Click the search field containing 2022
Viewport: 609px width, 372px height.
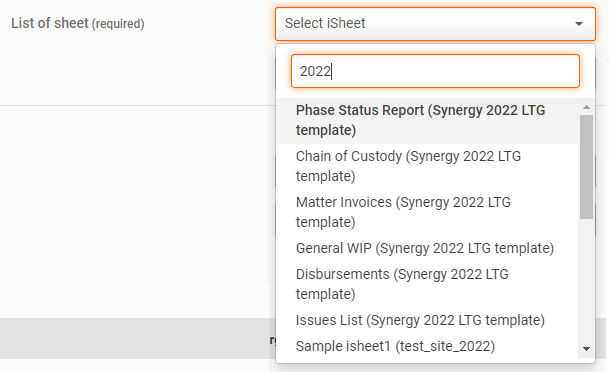coord(435,71)
